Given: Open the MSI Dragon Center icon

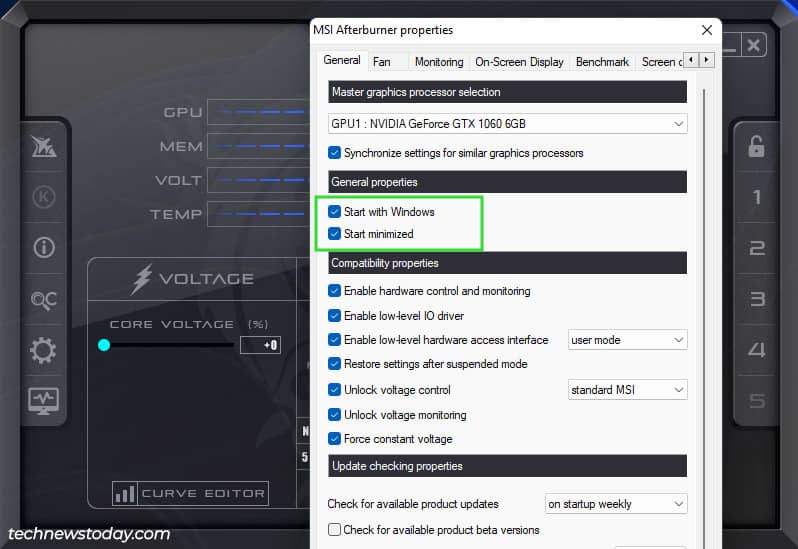Looking at the screenshot, I should click(x=44, y=147).
